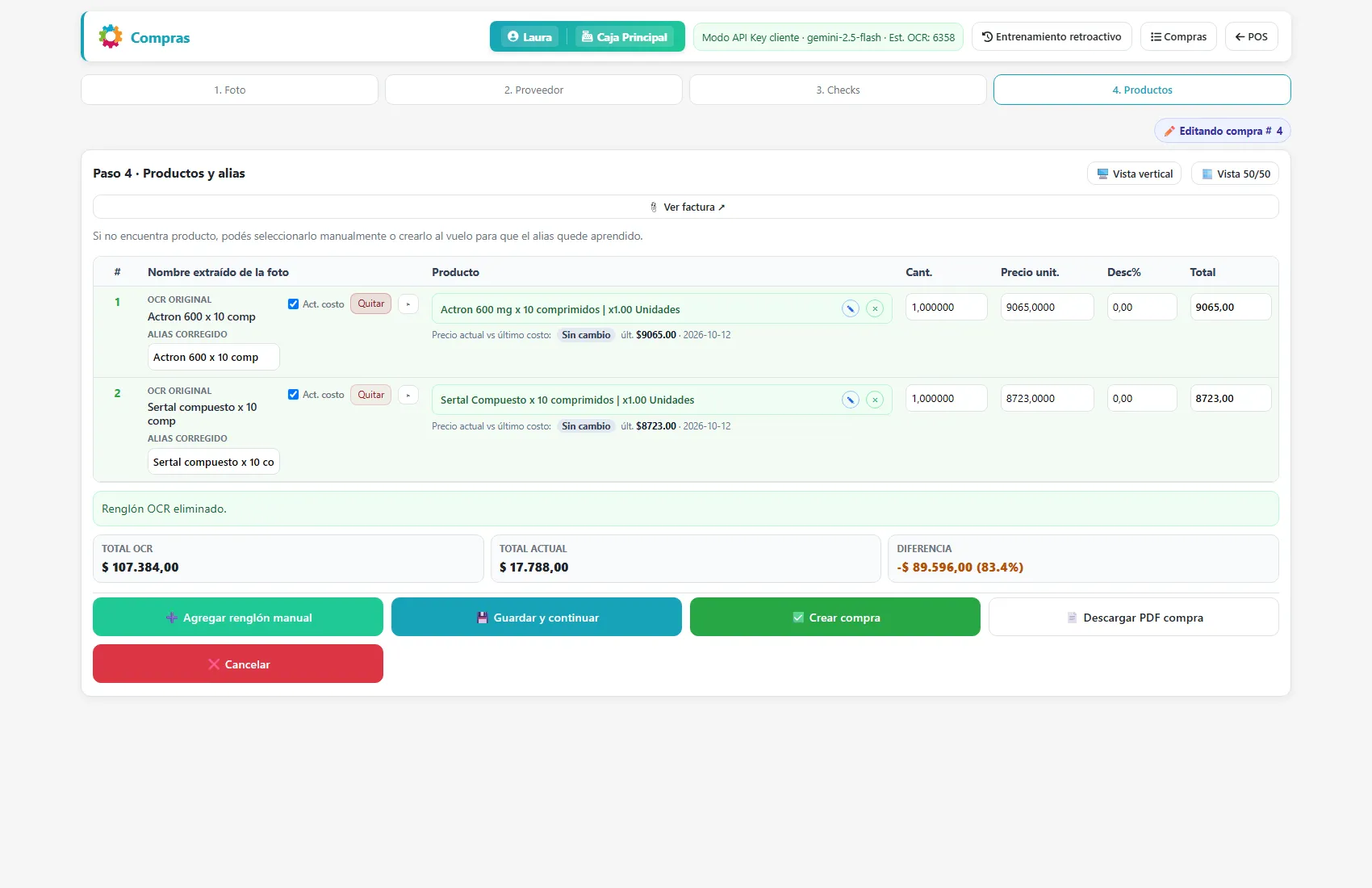The height and width of the screenshot is (888, 1372).
Task: Select step 4. Productos tab
Action: 1142,90
